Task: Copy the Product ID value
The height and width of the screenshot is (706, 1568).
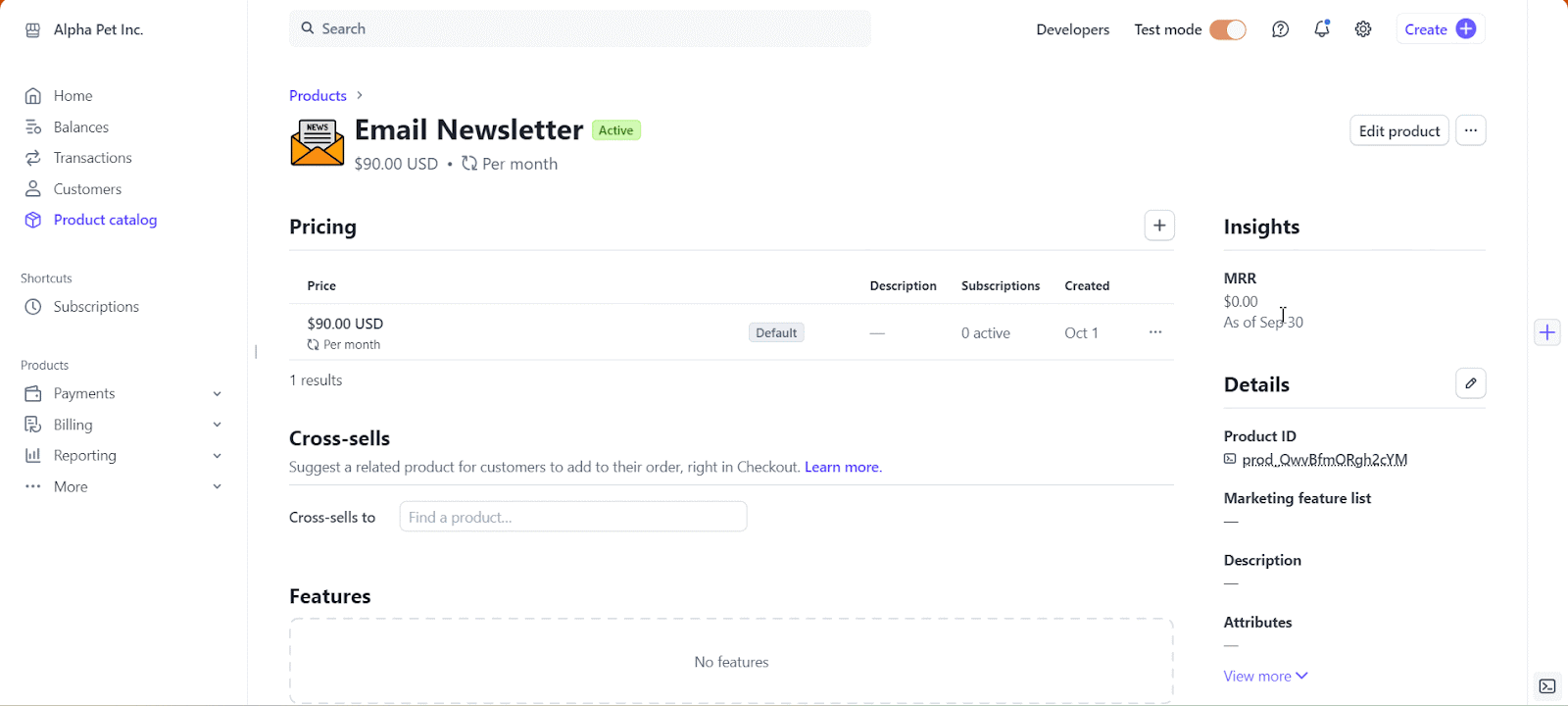Action: point(1323,459)
